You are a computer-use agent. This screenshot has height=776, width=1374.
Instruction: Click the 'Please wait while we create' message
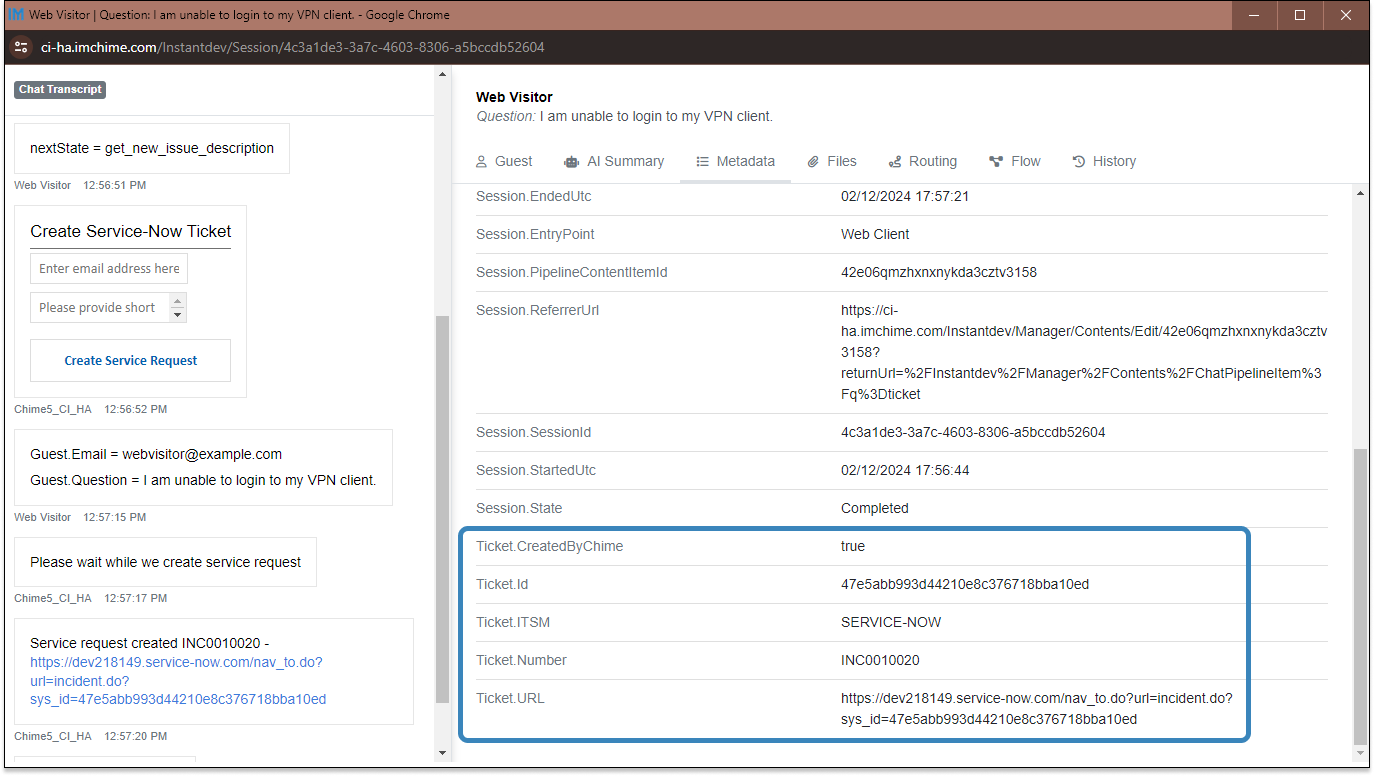click(x=165, y=562)
